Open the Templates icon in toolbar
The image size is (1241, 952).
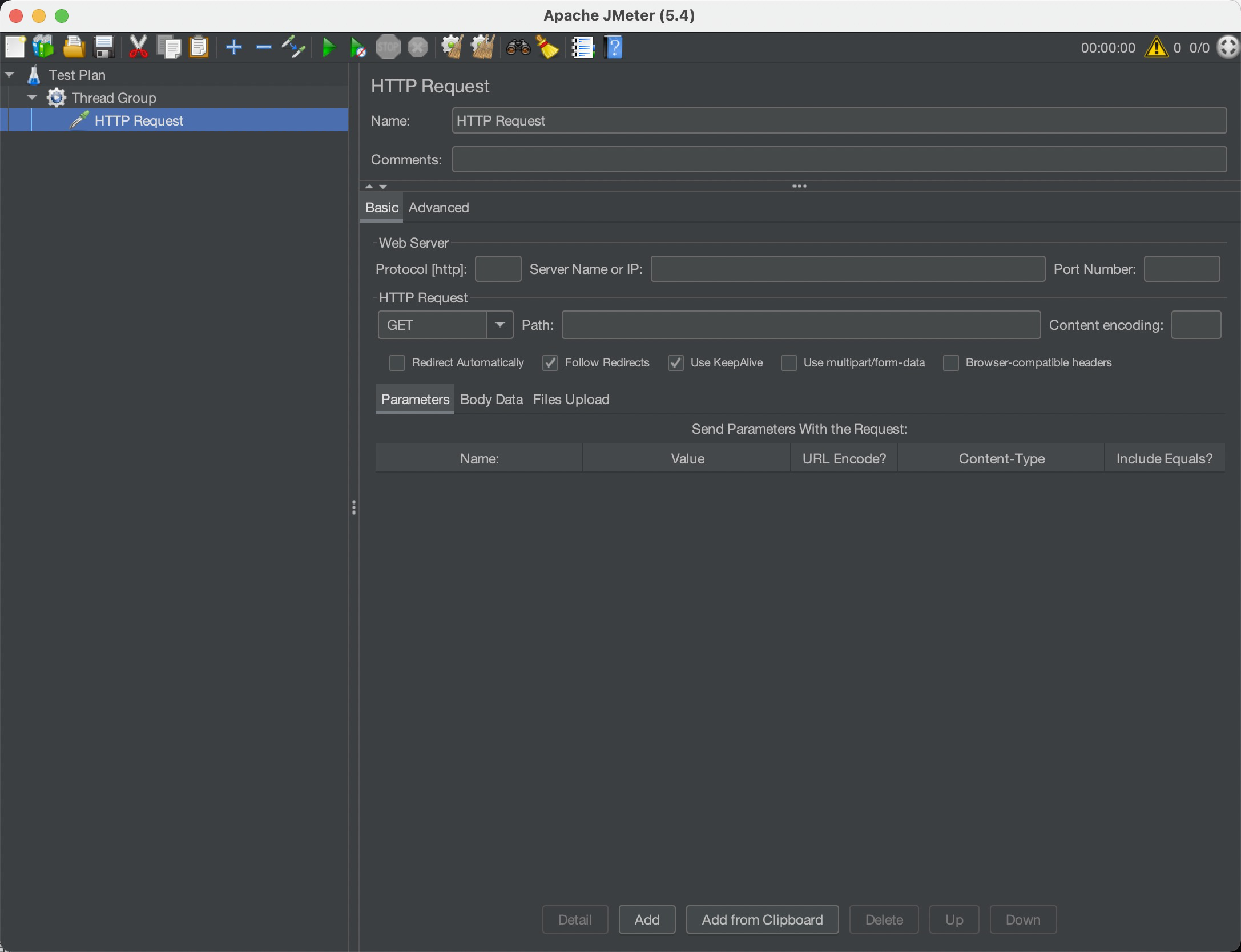pyautogui.click(x=44, y=47)
